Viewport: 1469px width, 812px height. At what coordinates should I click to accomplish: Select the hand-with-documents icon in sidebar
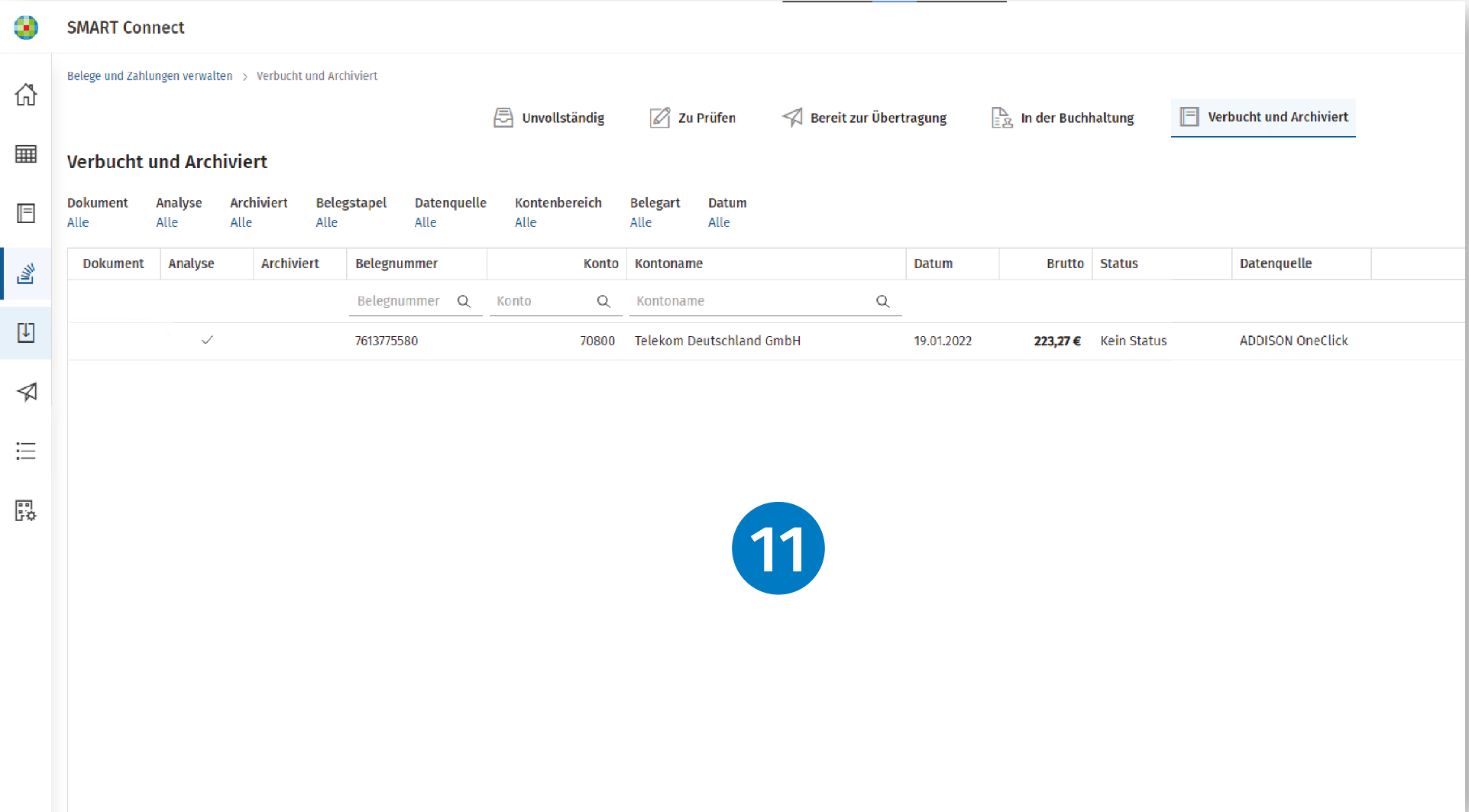pos(26,273)
